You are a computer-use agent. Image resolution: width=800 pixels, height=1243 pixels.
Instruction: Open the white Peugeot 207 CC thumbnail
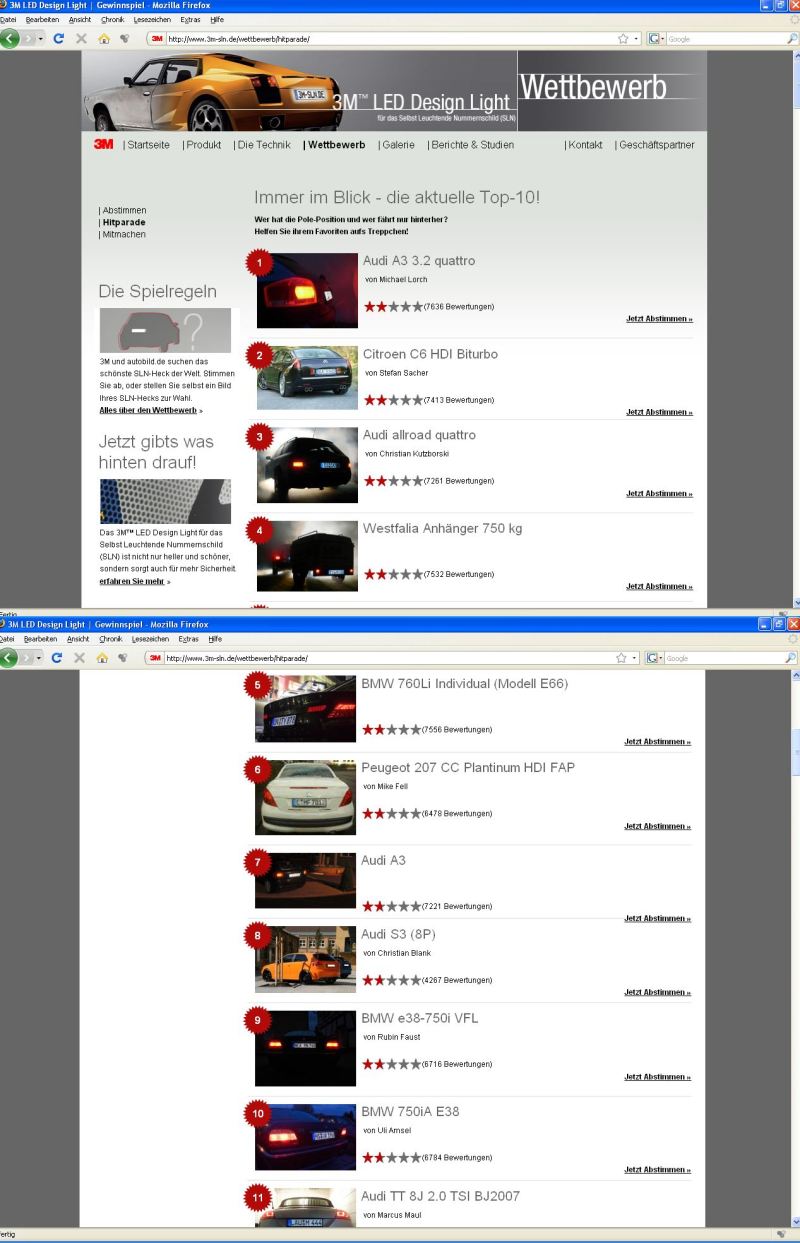[305, 799]
